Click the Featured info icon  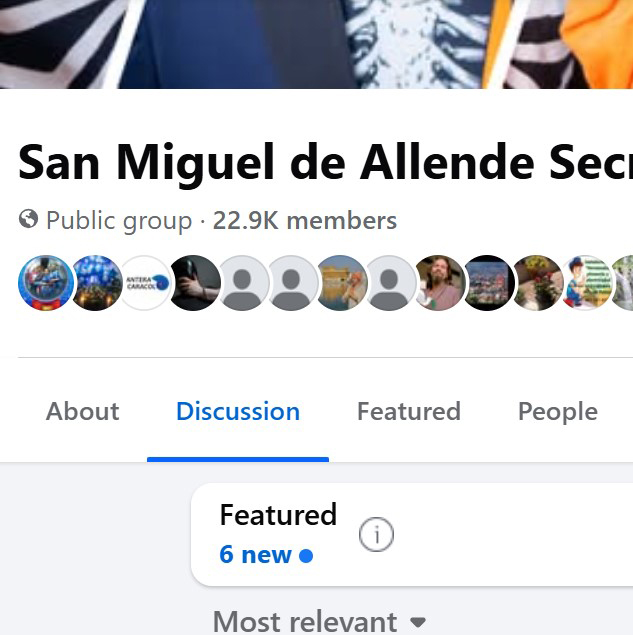pyautogui.click(x=376, y=536)
